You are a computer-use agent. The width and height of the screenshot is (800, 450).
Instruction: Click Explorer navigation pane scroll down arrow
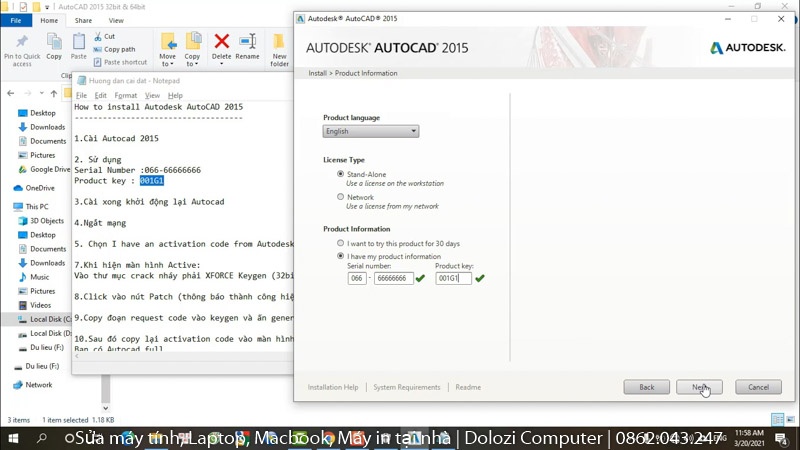[105, 408]
